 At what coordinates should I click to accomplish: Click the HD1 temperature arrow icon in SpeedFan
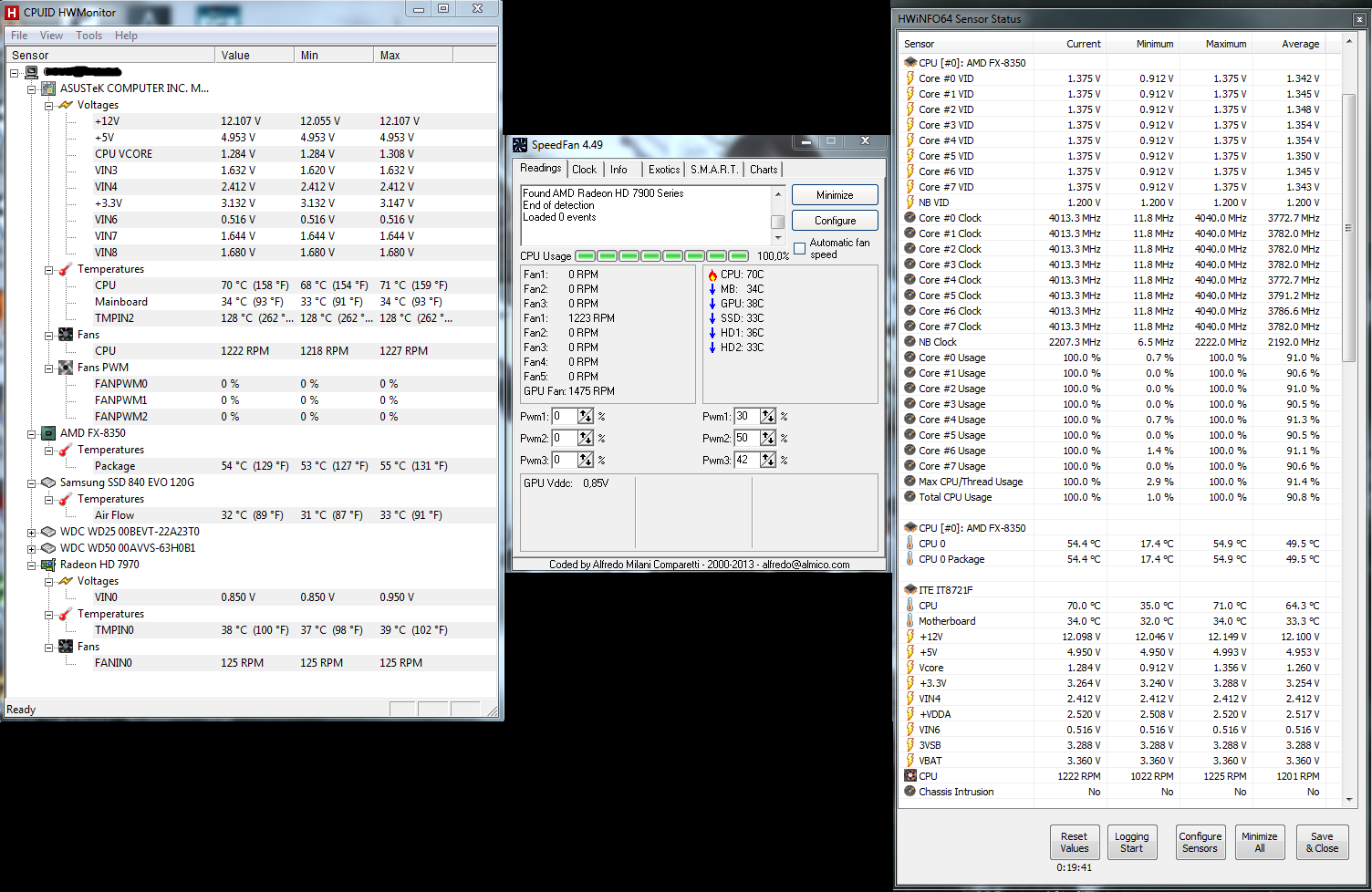pos(712,333)
